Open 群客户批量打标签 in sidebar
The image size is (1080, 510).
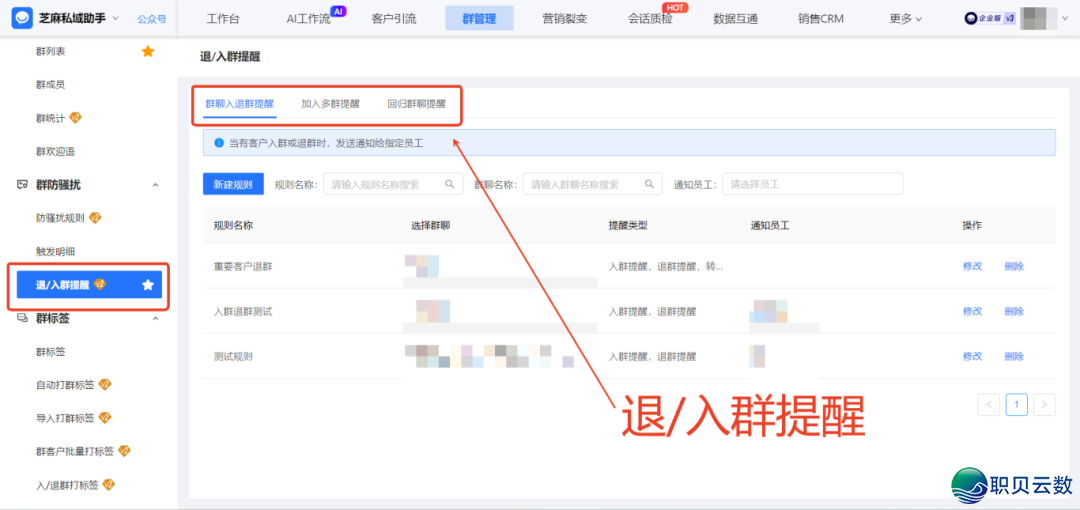[x=74, y=451]
